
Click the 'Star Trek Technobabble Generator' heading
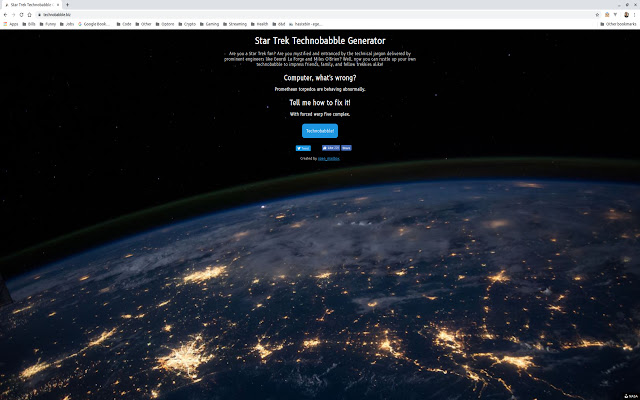tap(320, 41)
